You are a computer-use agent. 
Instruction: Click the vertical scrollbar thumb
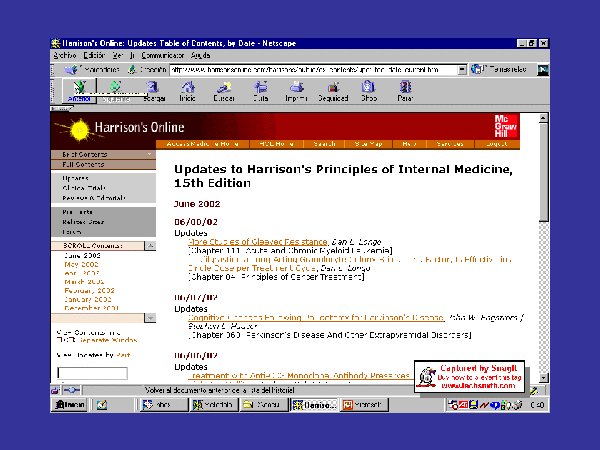[x=543, y=172]
